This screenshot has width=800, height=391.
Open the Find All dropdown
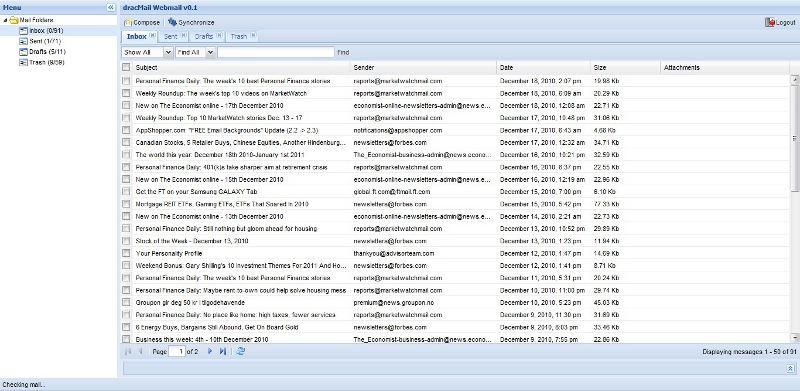(x=210, y=52)
